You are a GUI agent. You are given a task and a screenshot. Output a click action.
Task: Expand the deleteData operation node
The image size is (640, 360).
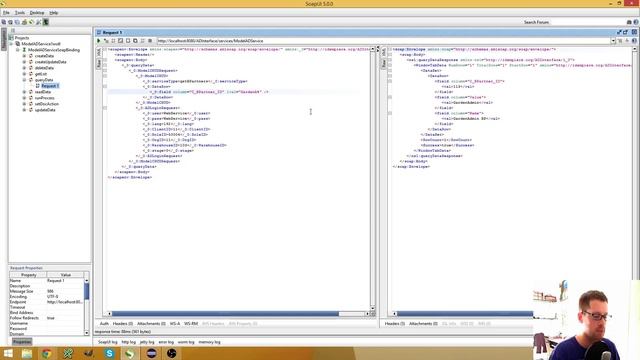pyautogui.click(x=24, y=68)
